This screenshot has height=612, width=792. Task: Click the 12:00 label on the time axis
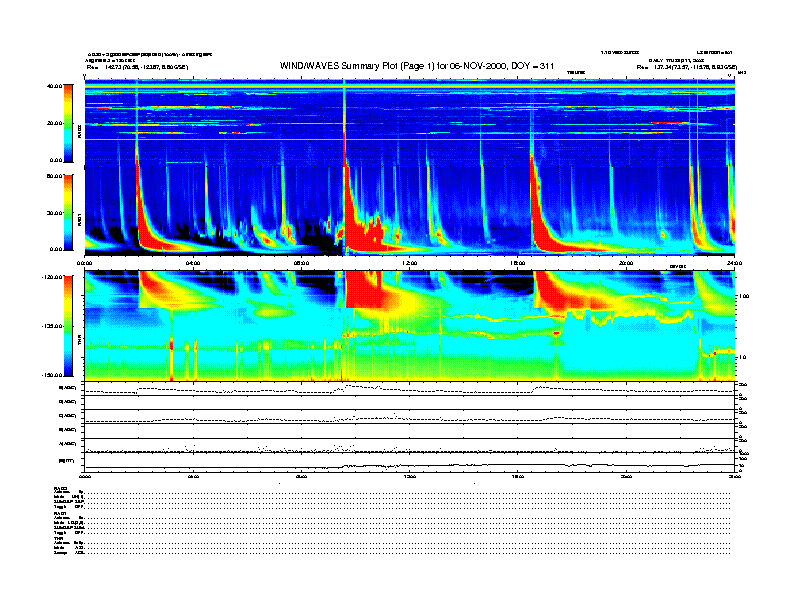(409, 263)
